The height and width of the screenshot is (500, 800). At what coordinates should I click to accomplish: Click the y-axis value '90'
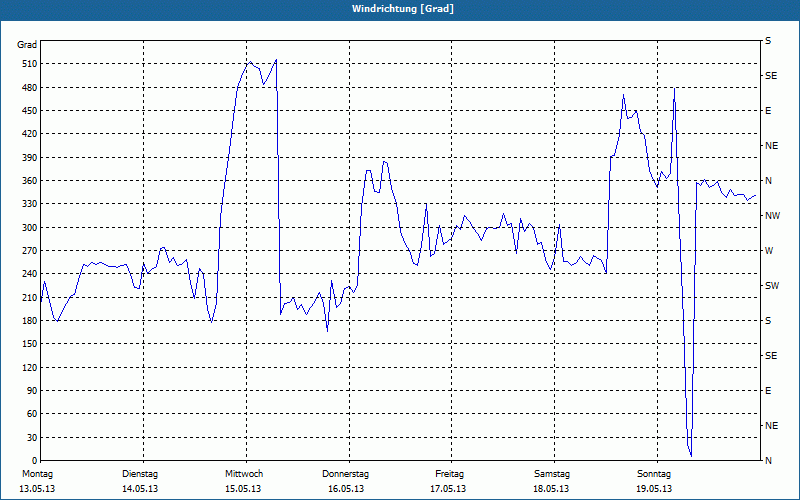click(32, 391)
